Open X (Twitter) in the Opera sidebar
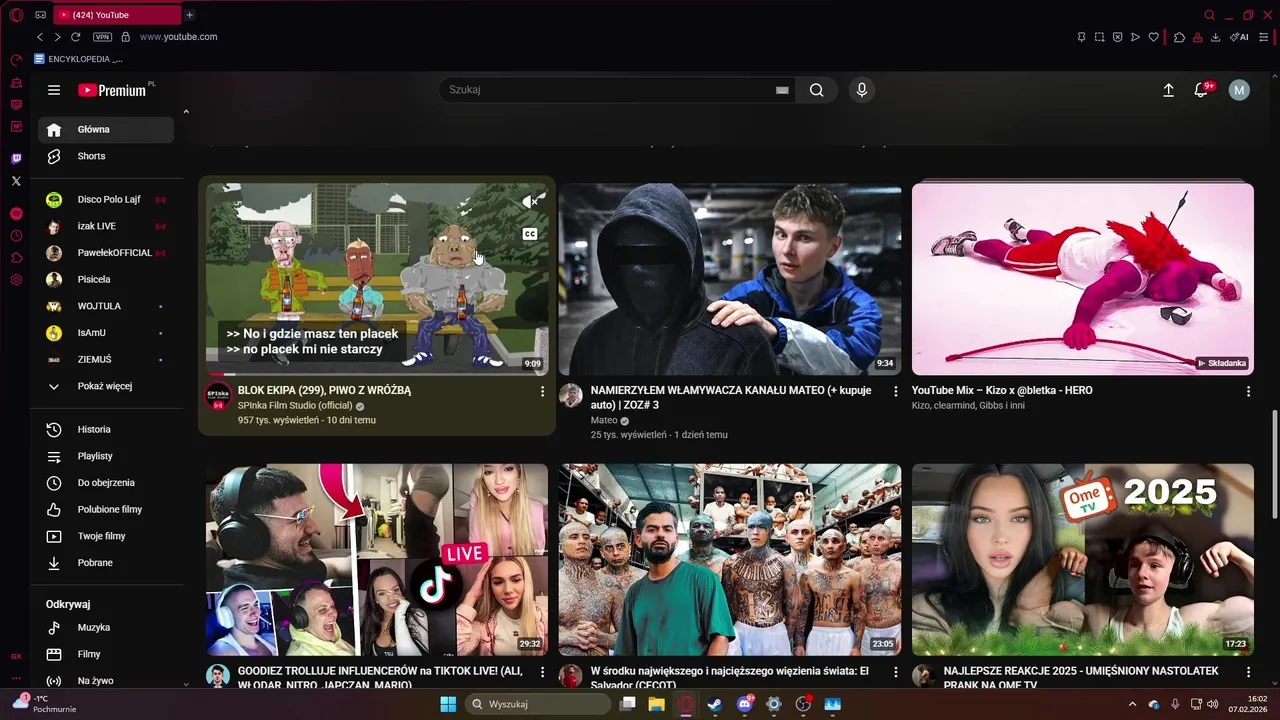1280x720 pixels. 16,181
